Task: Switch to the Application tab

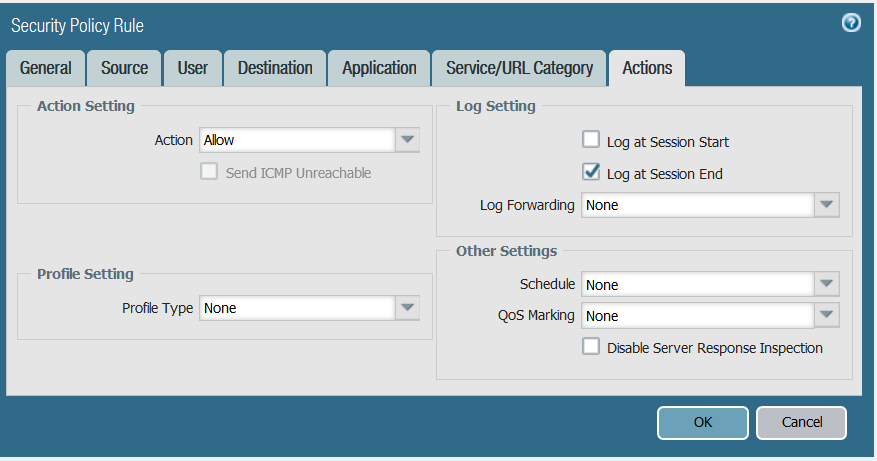Action: pos(379,68)
